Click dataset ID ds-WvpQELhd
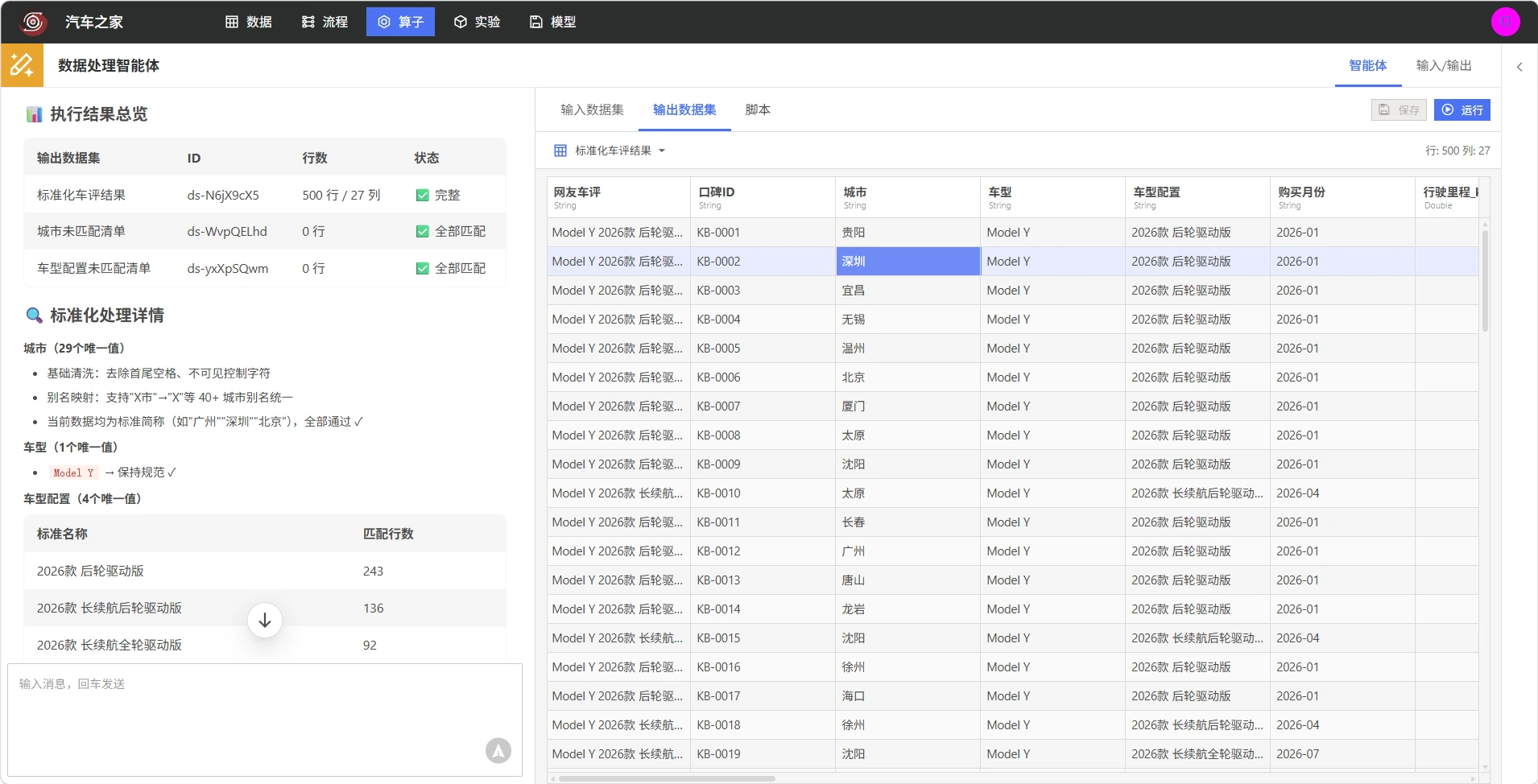The image size is (1538, 784). click(x=227, y=232)
